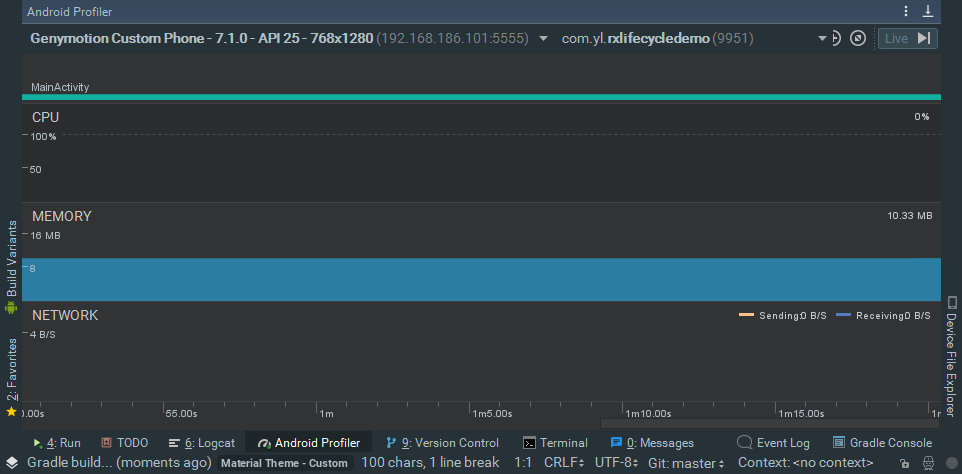Open the Android Profiler three-dot options menu
The image size is (962, 474).
tap(906, 11)
